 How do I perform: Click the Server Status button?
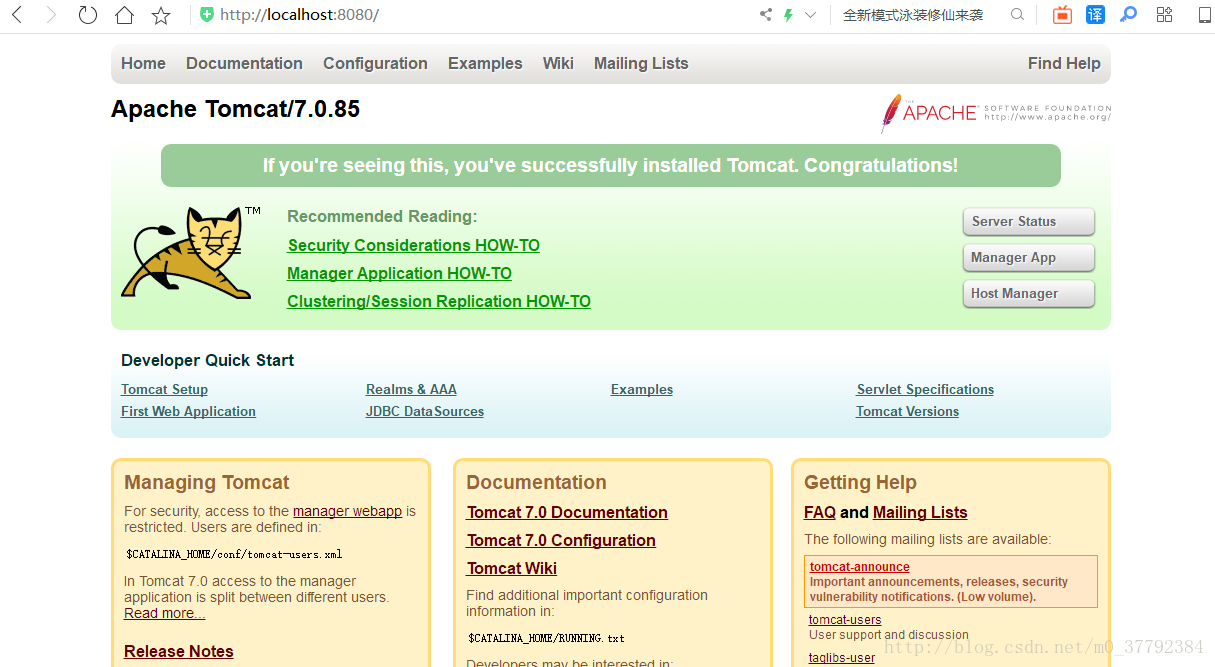click(x=1028, y=222)
